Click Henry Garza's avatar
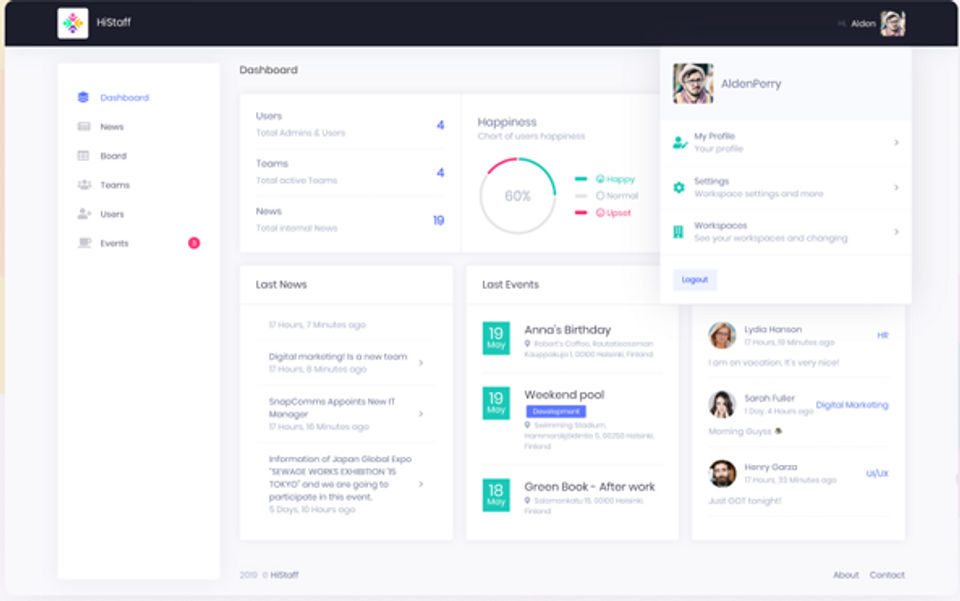Viewport: 960px width, 601px height. click(722, 473)
